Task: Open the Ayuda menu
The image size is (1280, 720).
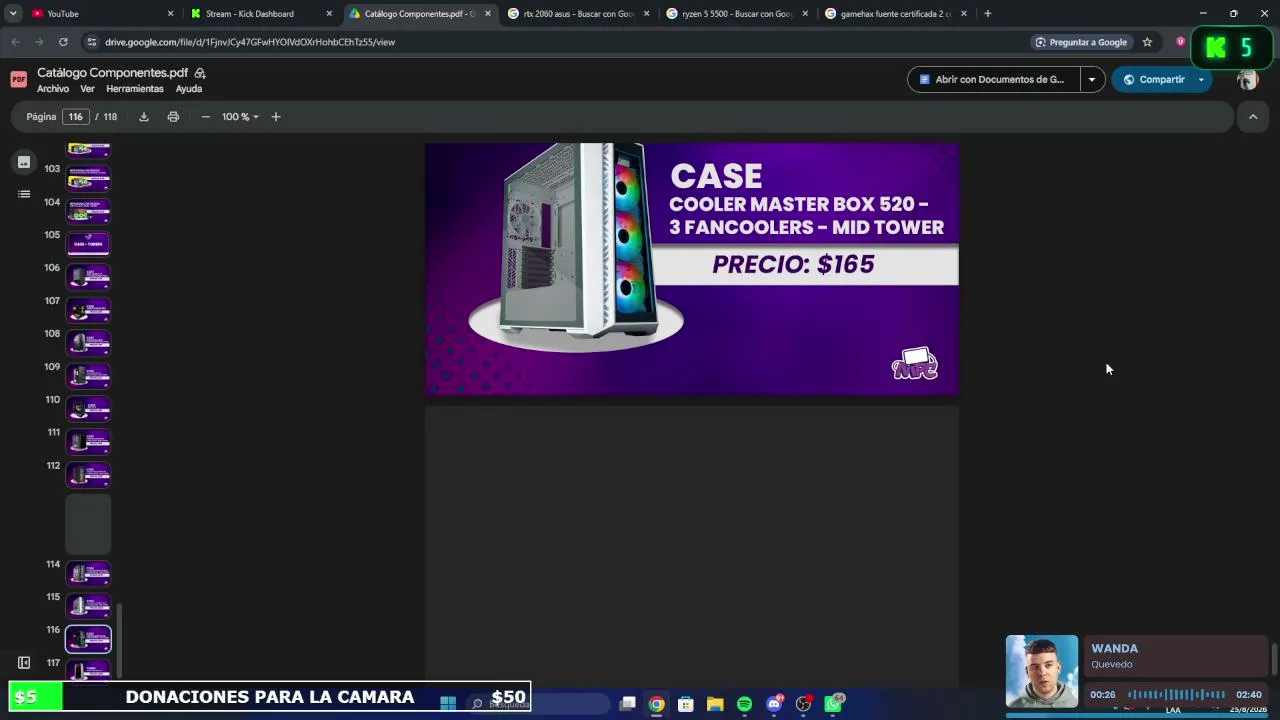Action: click(x=189, y=89)
